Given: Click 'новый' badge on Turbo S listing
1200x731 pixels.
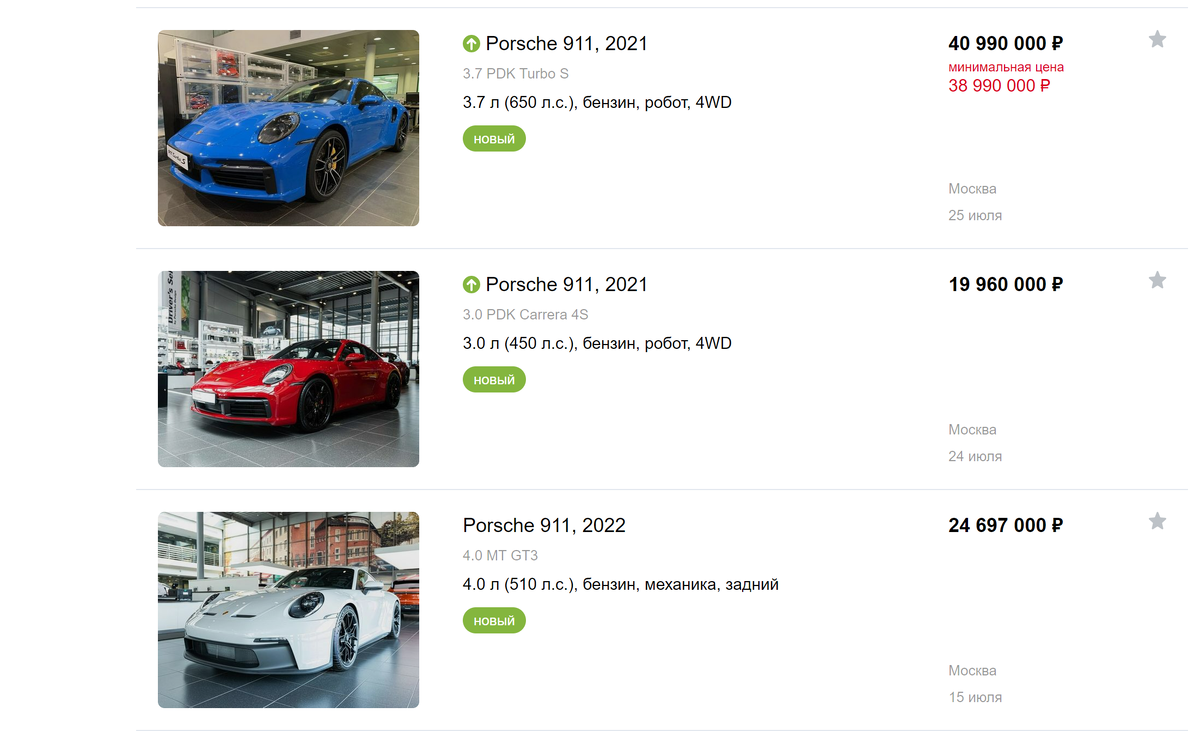Looking at the screenshot, I should pos(494,139).
